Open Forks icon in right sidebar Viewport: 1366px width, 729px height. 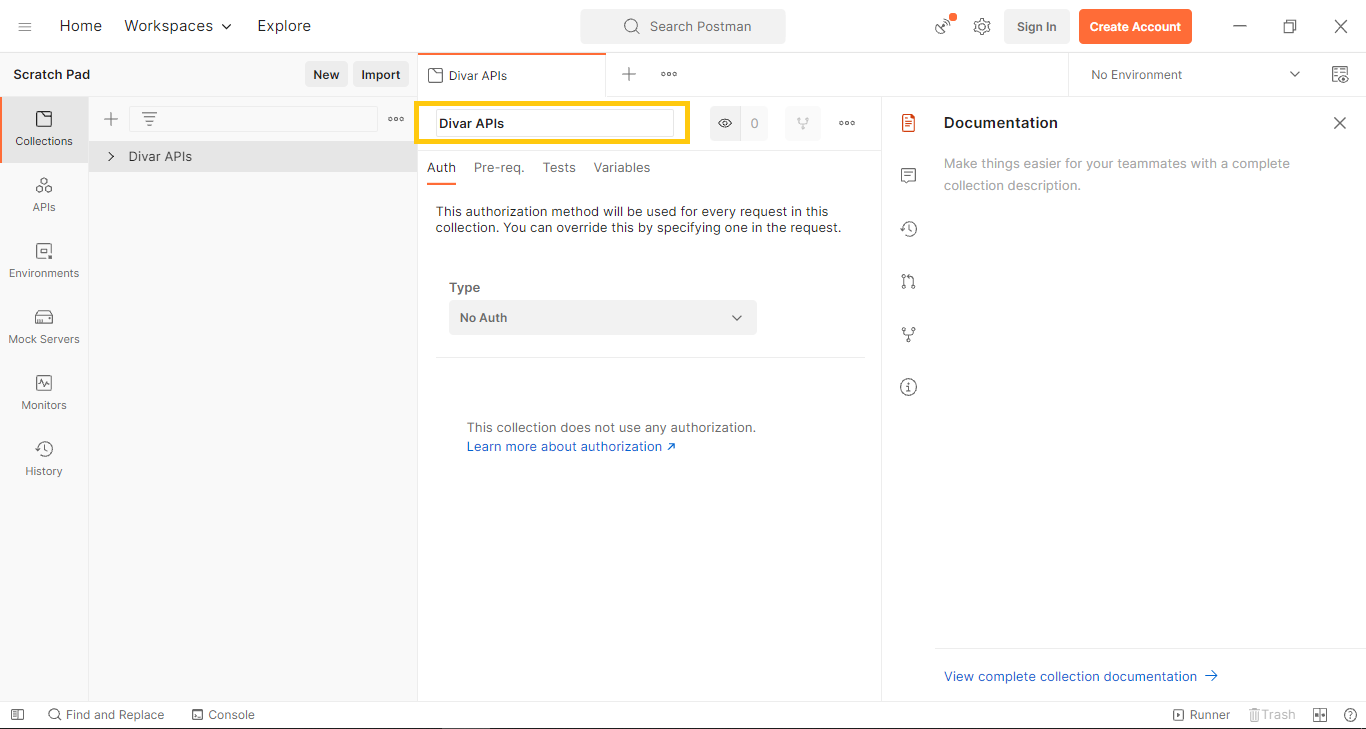pyautogui.click(x=908, y=334)
